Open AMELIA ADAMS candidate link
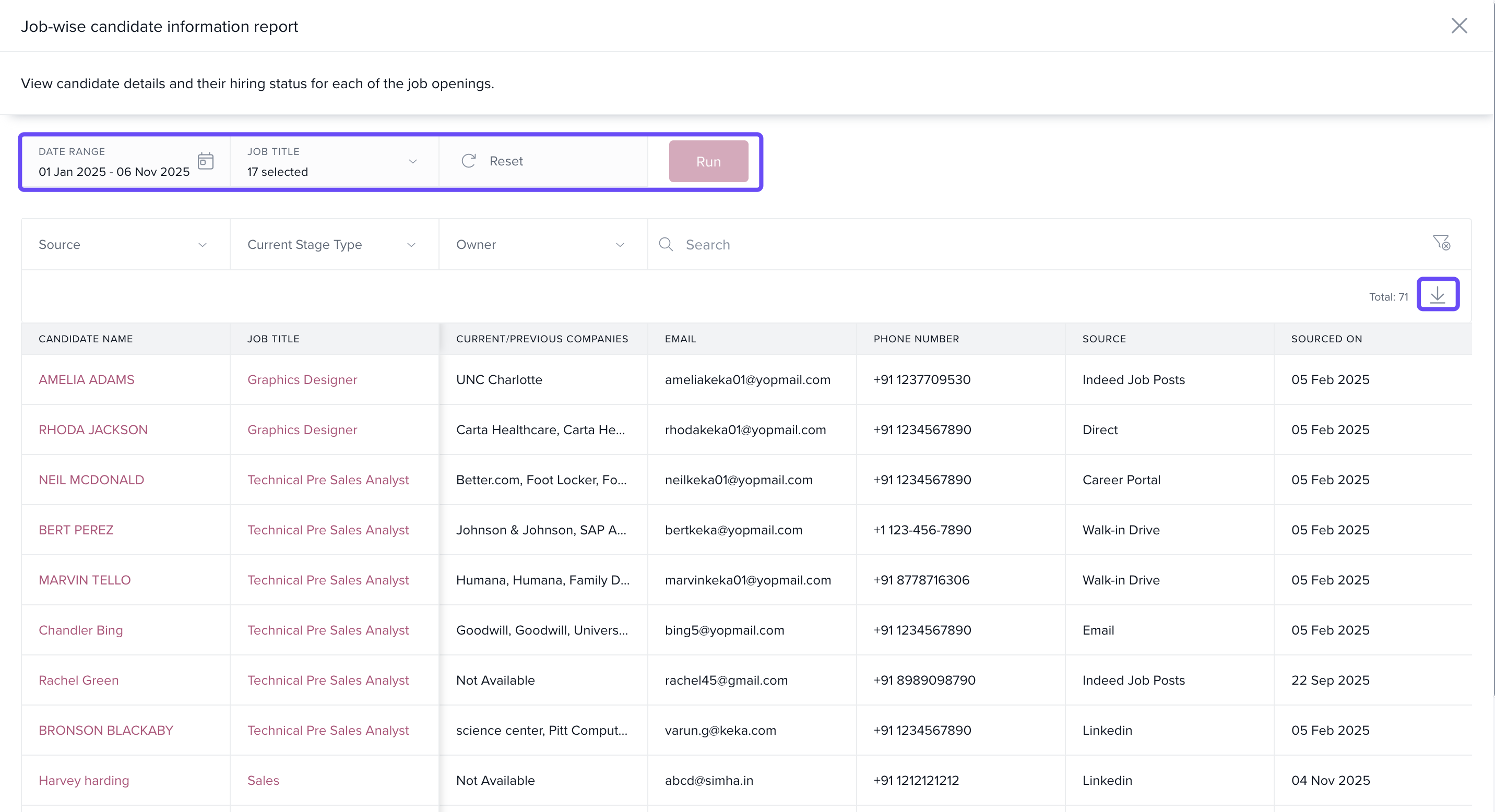 pyautogui.click(x=86, y=379)
